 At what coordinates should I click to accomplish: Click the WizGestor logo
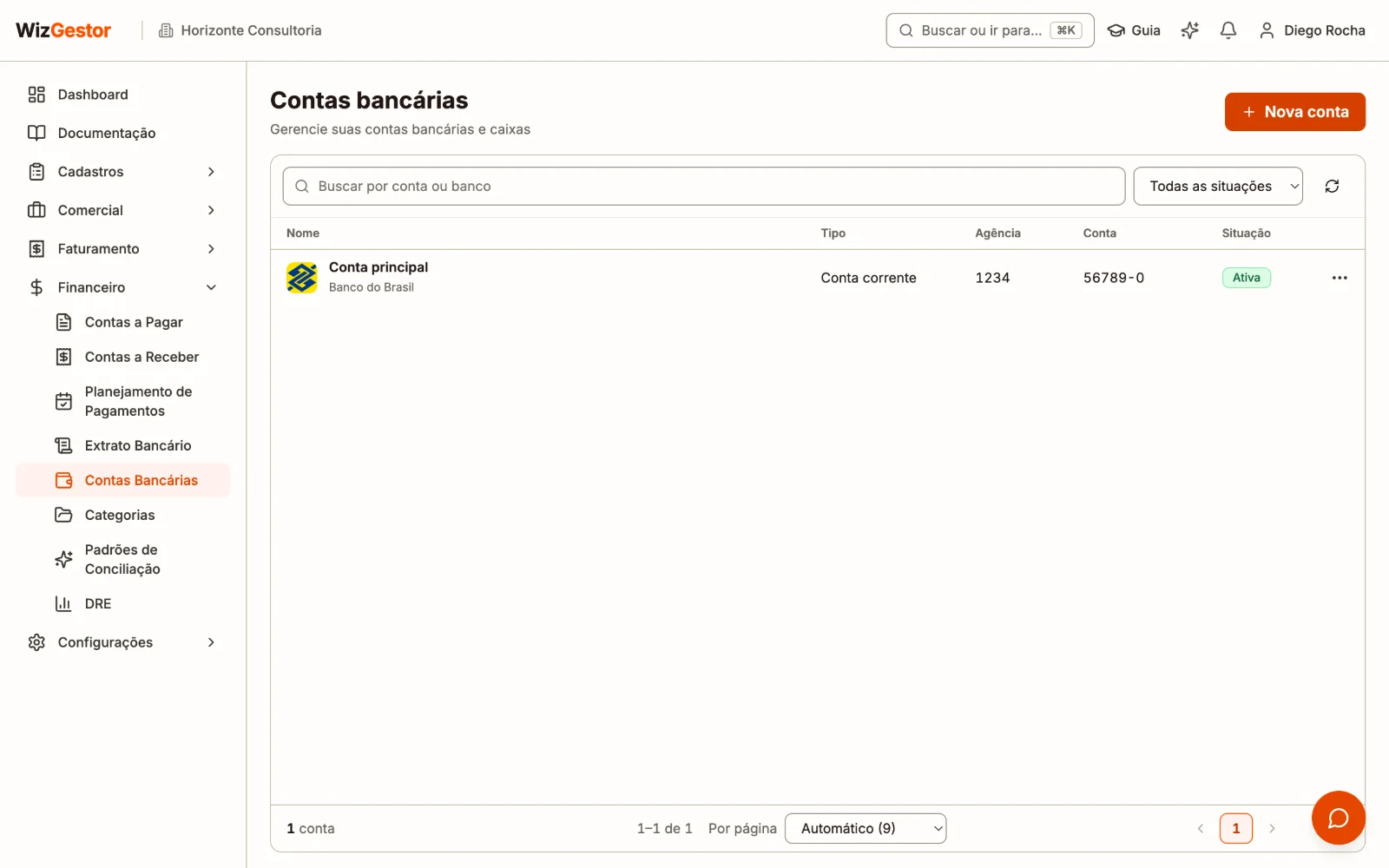coord(63,30)
